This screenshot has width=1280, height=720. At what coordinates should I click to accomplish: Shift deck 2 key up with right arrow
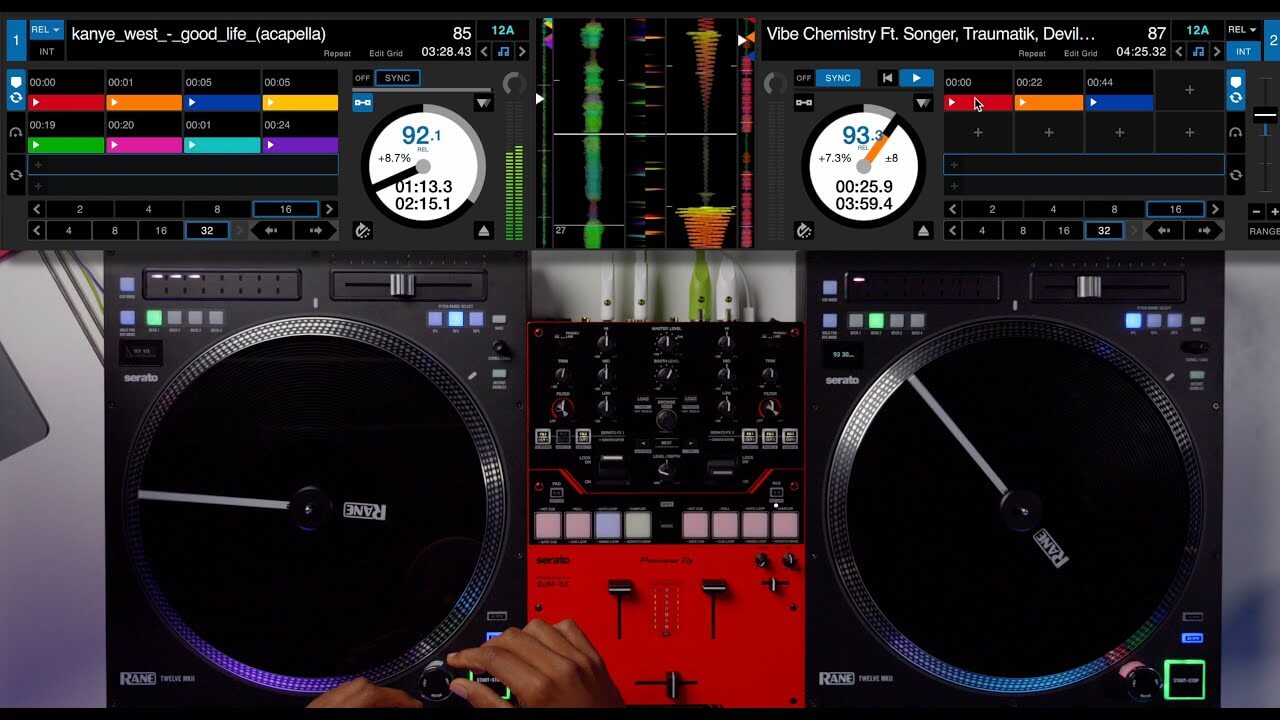(x=1217, y=52)
